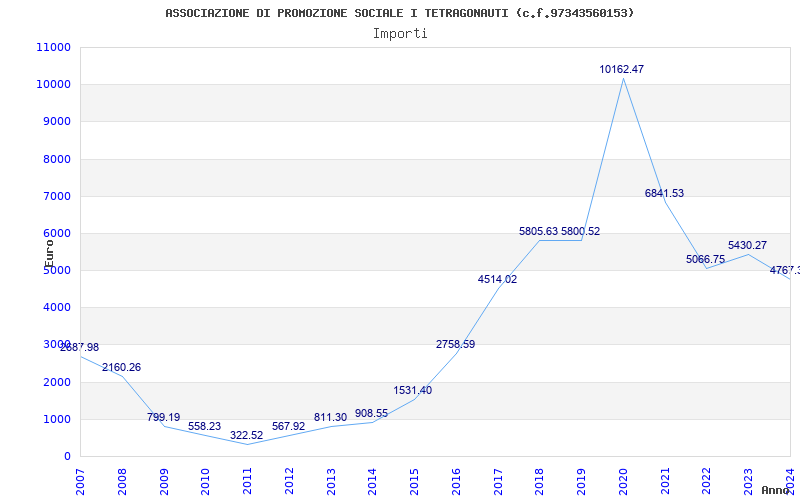800x500 pixels.
Task: Select the x-axis year 2009
Action: point(164,482)
